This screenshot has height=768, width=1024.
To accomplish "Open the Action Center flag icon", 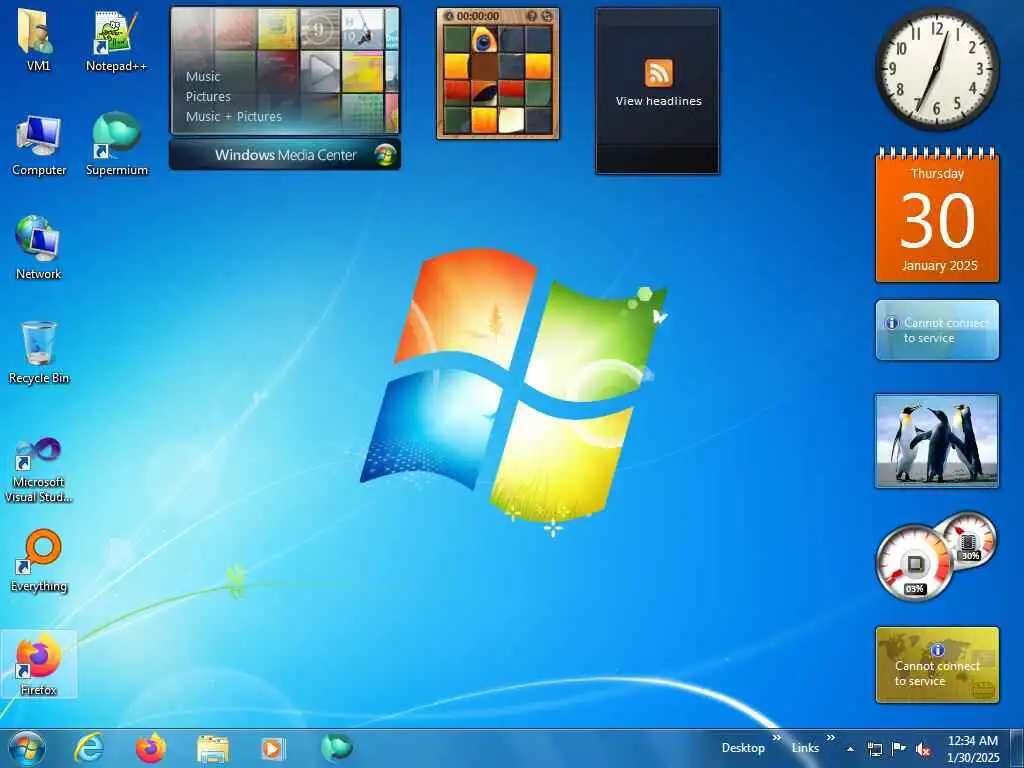I will (899, 749).
